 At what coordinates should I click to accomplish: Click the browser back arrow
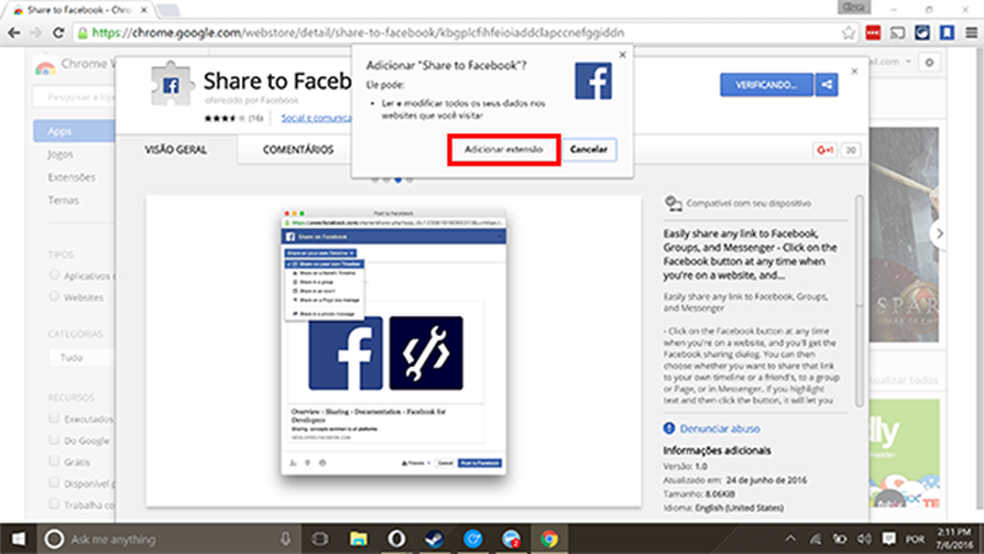14,33
